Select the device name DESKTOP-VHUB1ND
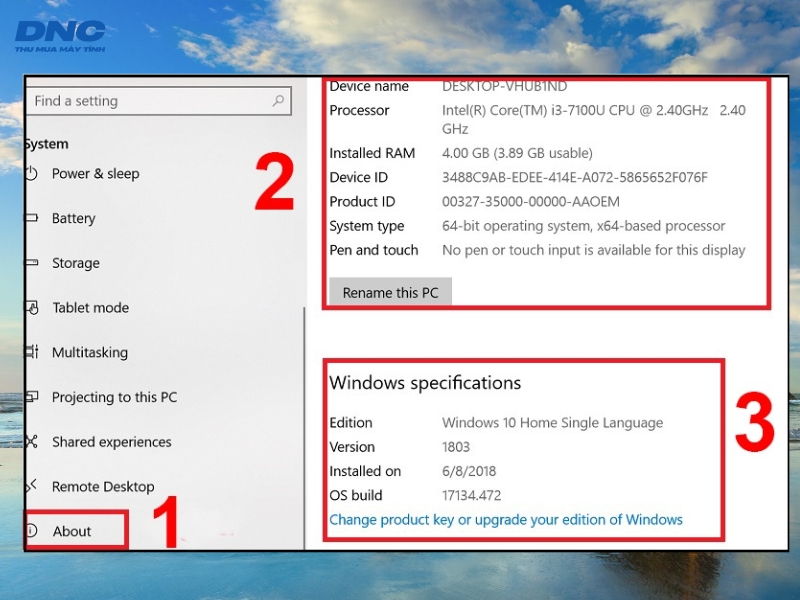The height and width of the screenshot is (600, 800). coord(504,86)
